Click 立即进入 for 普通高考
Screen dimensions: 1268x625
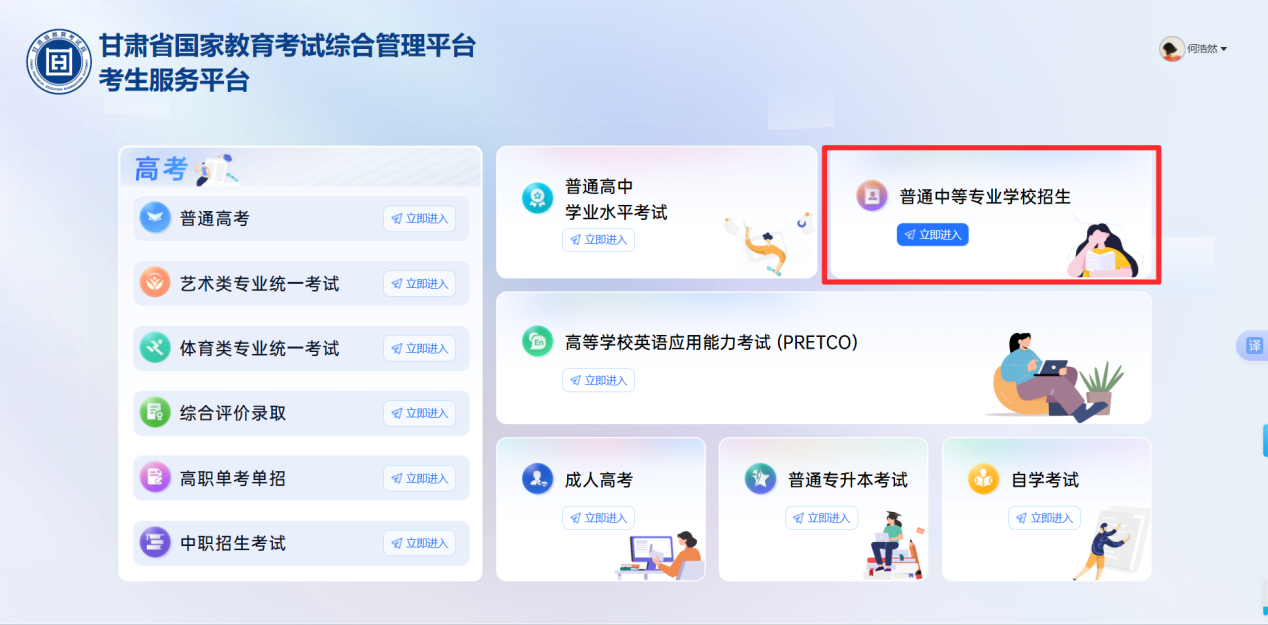[419, 219]
